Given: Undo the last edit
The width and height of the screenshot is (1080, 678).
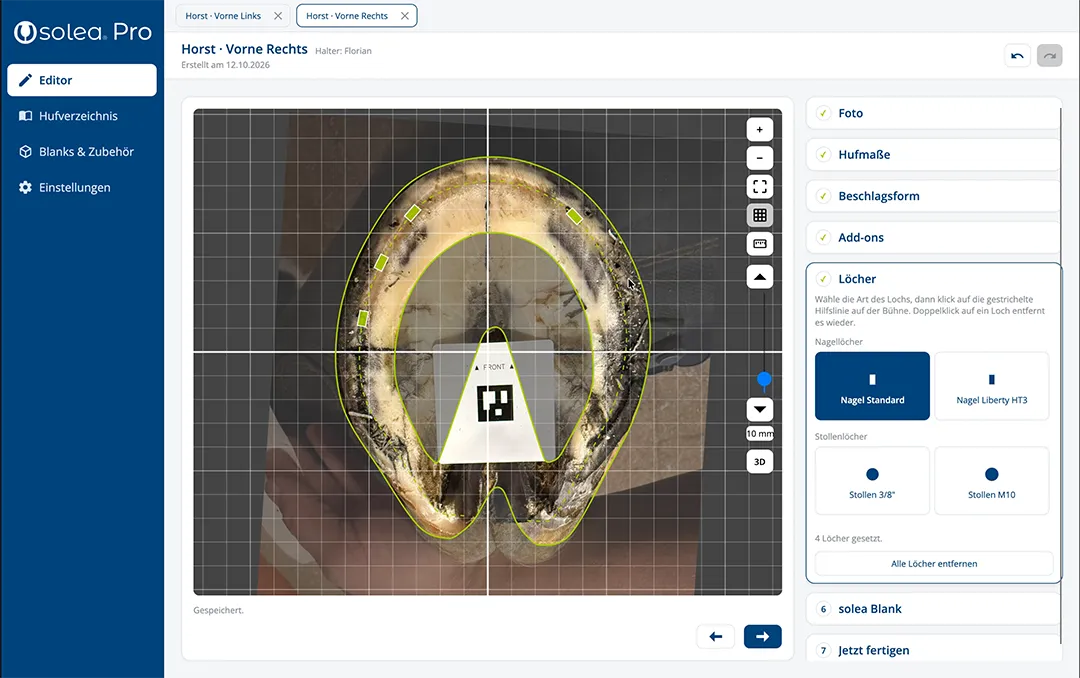Looking at the screenshot, I should (x=1017, y=56).
